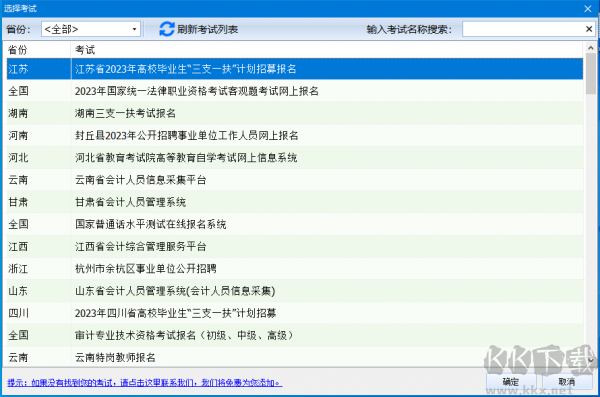
Task: Open the contact-us hint link at the bottom
Action: coord(145,382)
